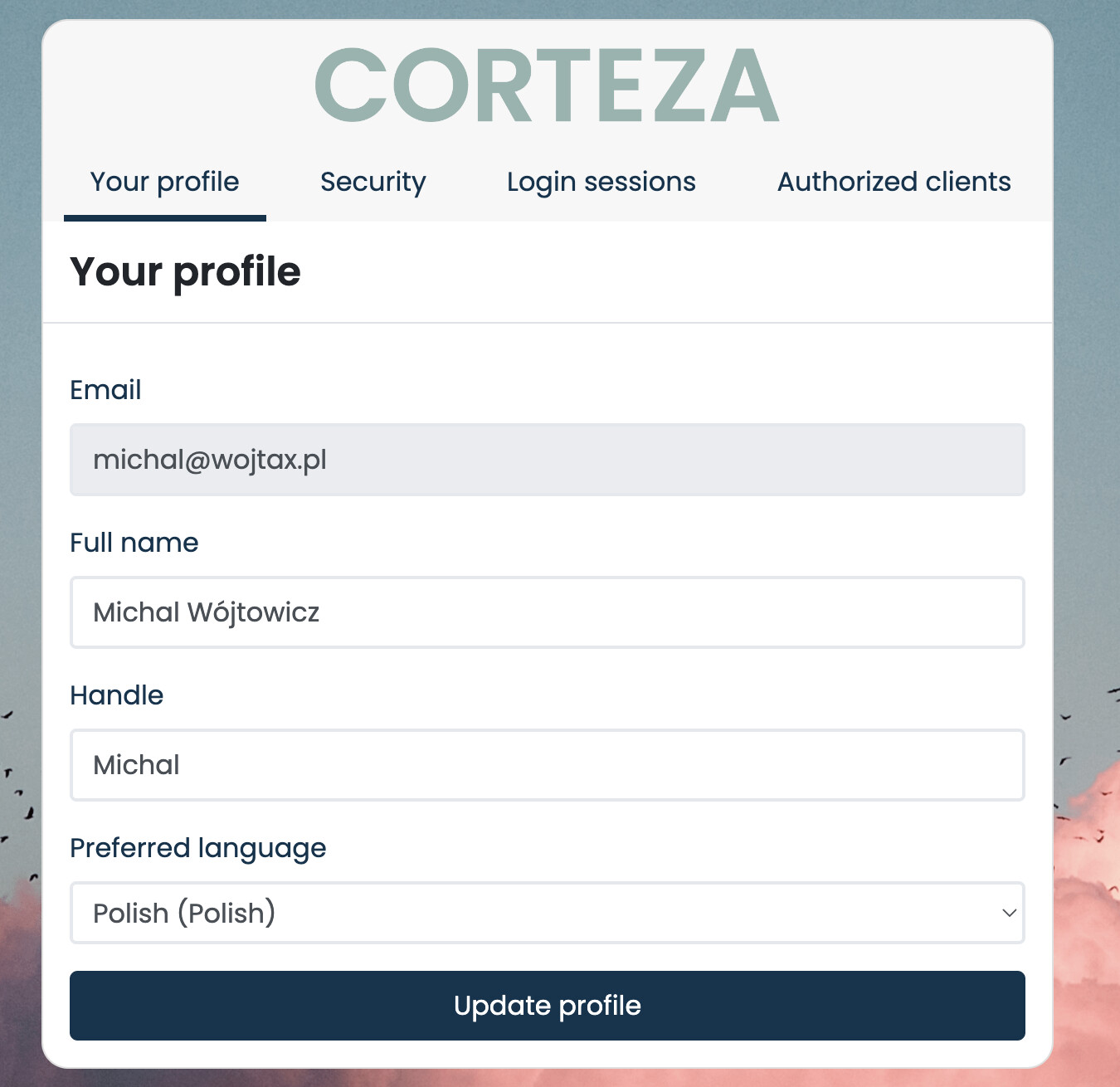
Task: Select the Your profile tab
Action: pyautogui.click(x=164, y=182)
